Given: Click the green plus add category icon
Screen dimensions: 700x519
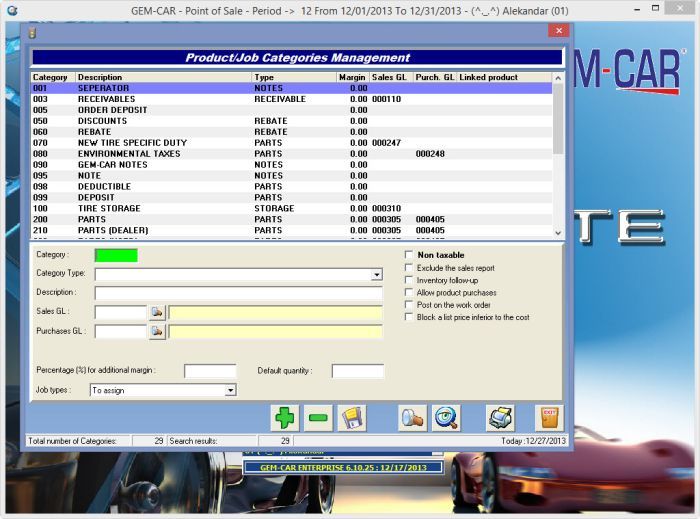Looking at the screenshot, I should coord(284,418).
